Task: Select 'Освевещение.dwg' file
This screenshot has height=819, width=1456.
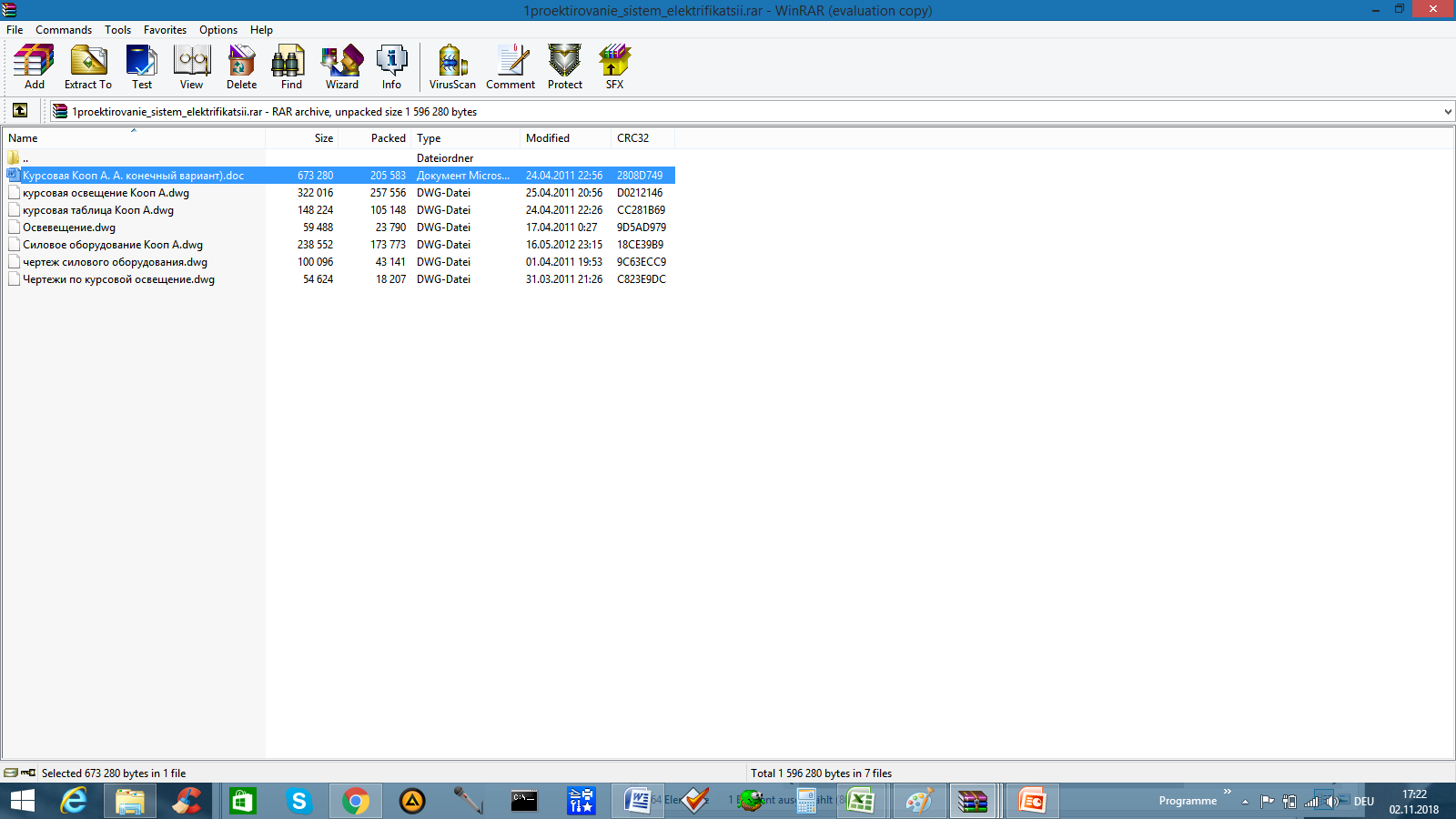Action: click(x=339, y=227)
